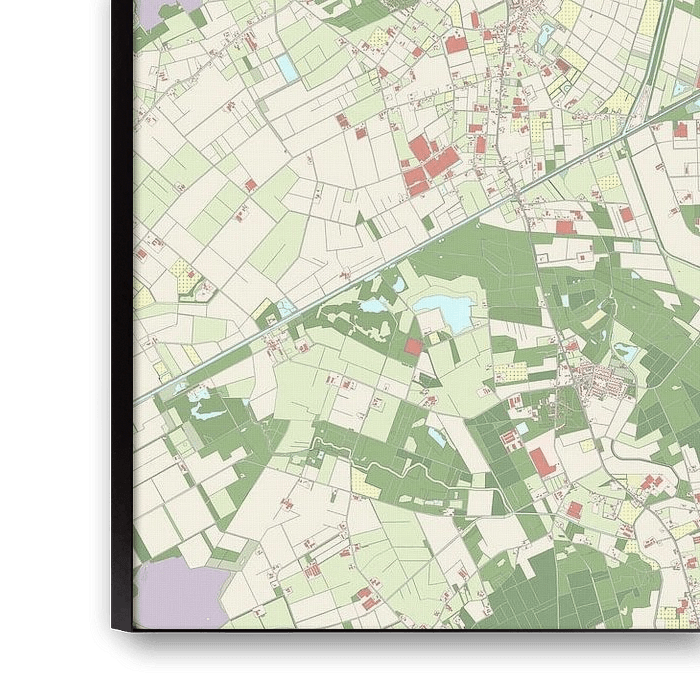Click the tall light-blue rectangle near the top-left

click(288, 68)
